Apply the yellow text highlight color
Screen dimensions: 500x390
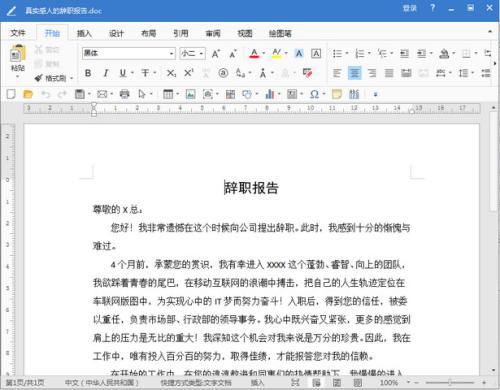click(276, 53)
